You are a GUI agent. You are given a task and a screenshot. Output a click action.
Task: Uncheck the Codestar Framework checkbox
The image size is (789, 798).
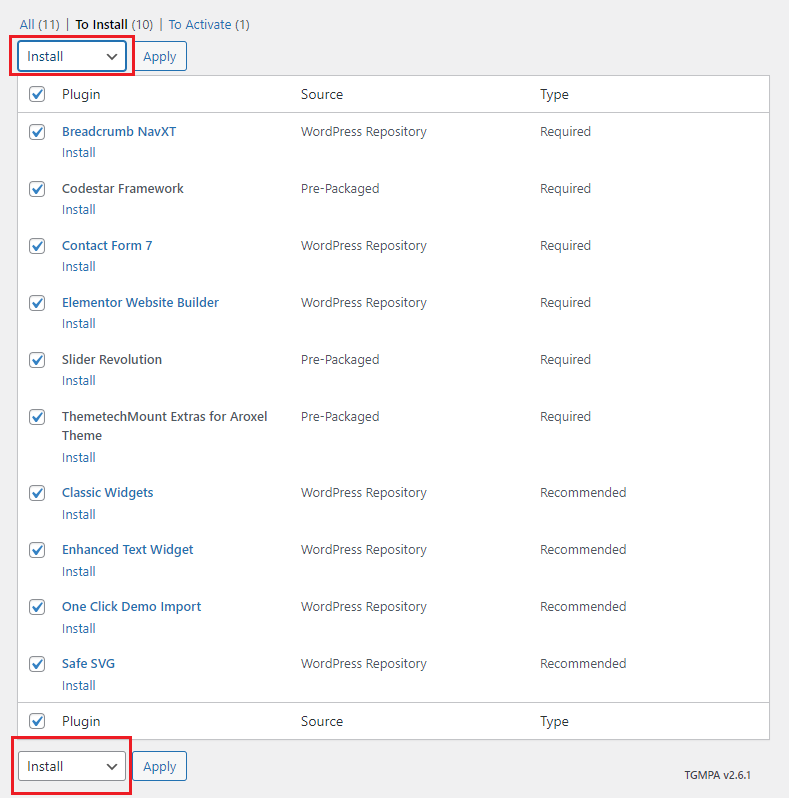coord(37,189)
